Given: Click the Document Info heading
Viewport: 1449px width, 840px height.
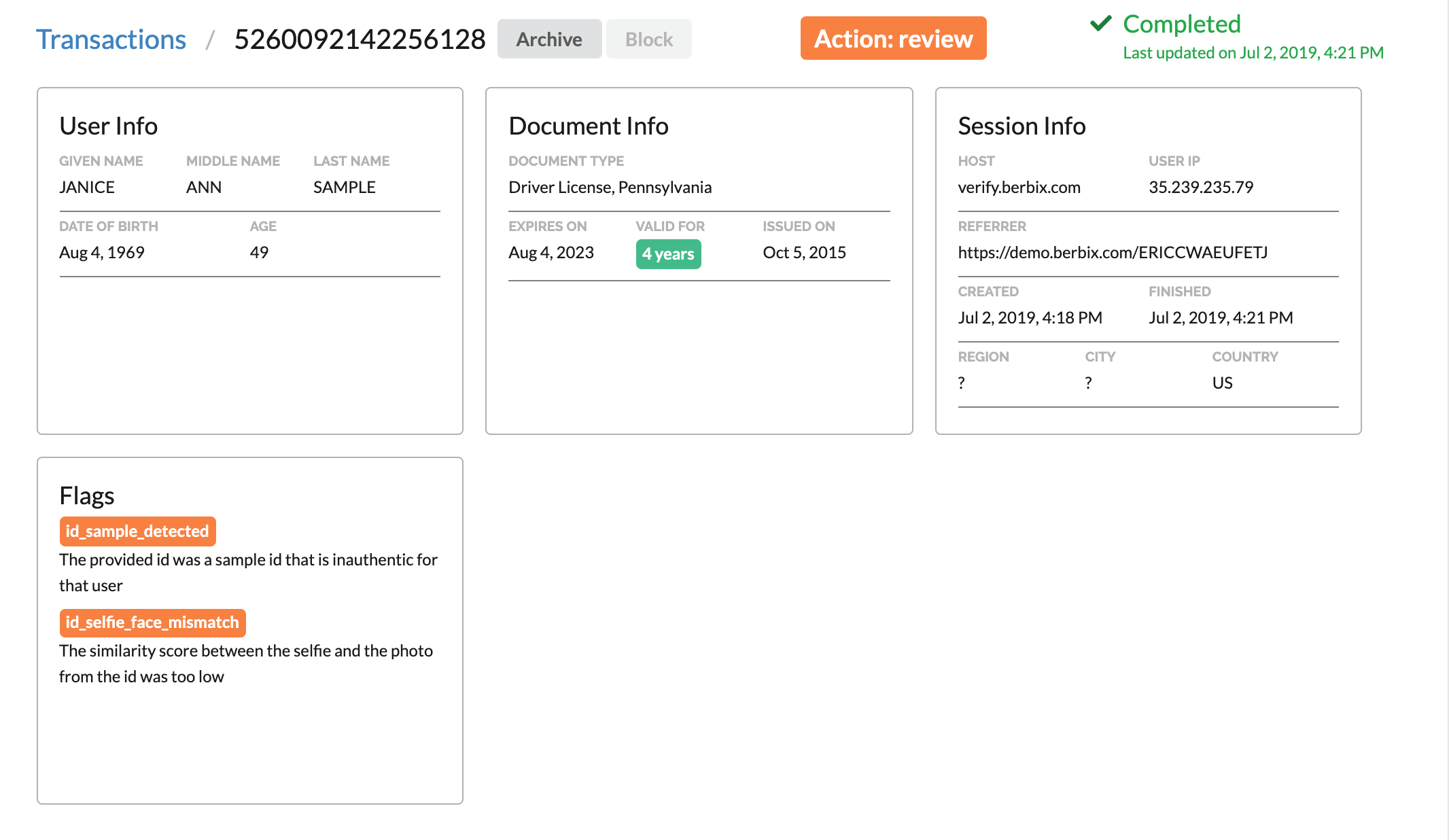Looking at the screenshot, I should pos(588,126).
